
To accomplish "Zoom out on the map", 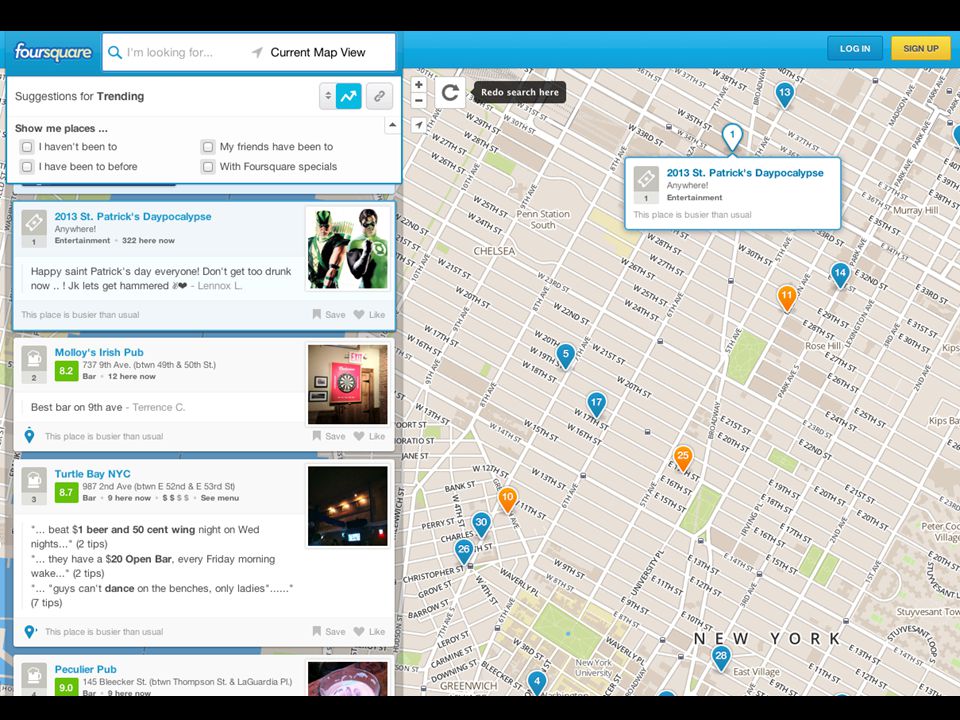I will click(x=419, y=100).
